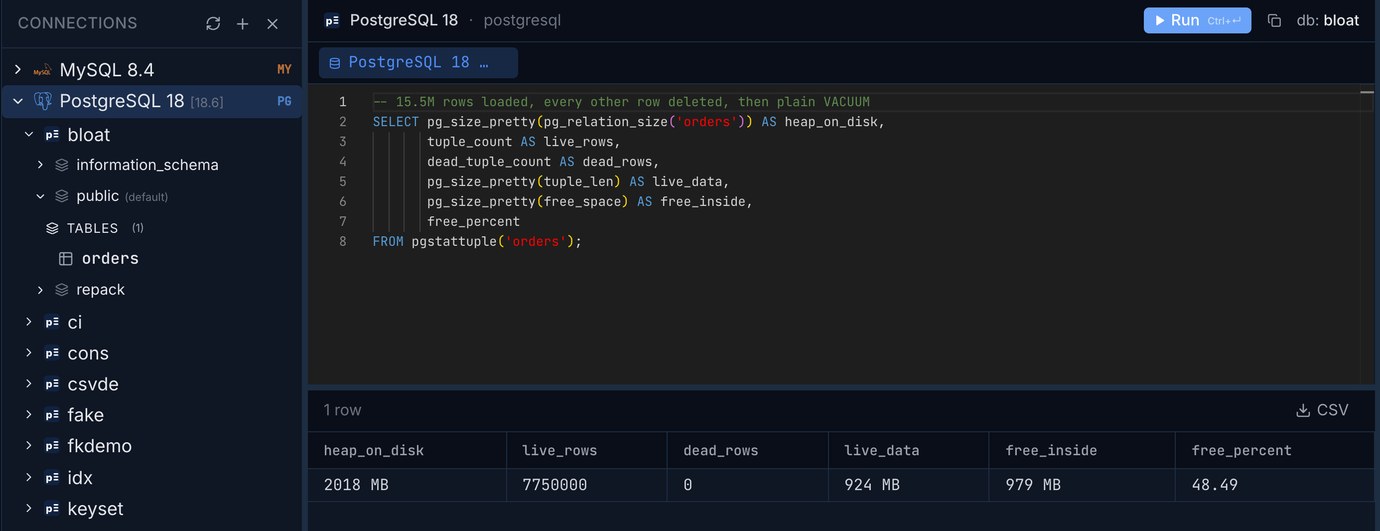Click the free_inside column header
Image resolution: width=1380 pixels, height=531 pixels.
[x=1082, y=451]
